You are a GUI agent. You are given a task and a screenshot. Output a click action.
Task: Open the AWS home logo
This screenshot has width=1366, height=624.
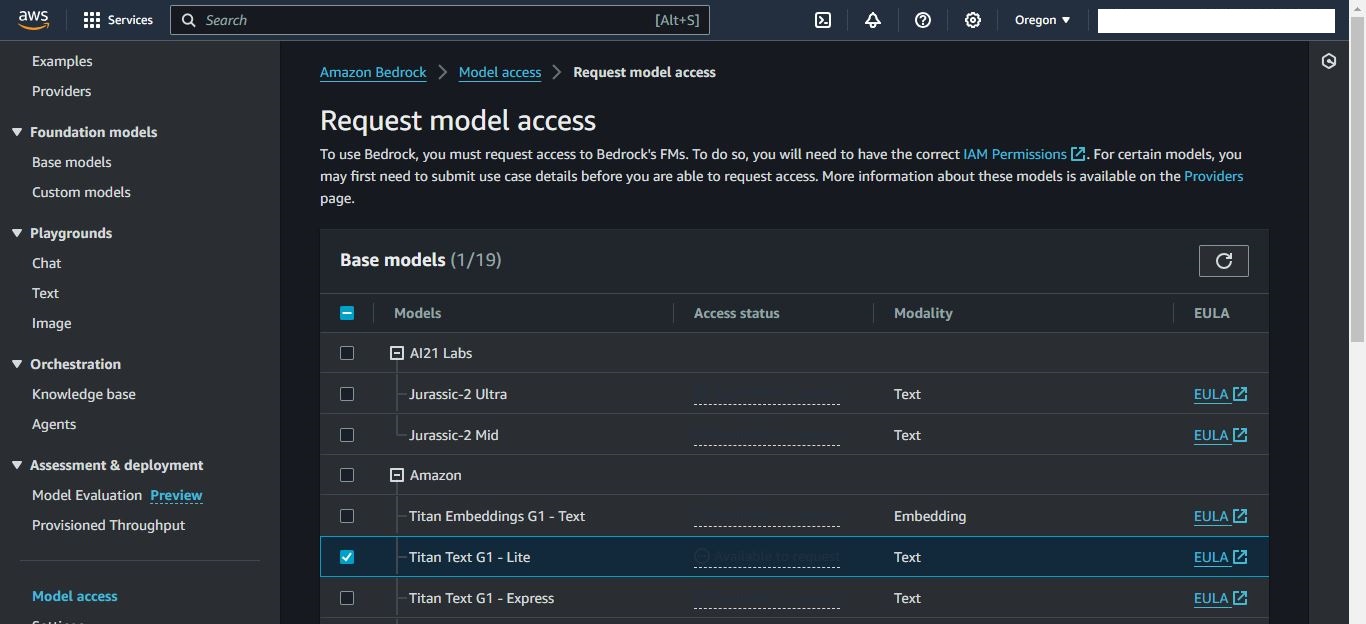click(x=33, y=20)
